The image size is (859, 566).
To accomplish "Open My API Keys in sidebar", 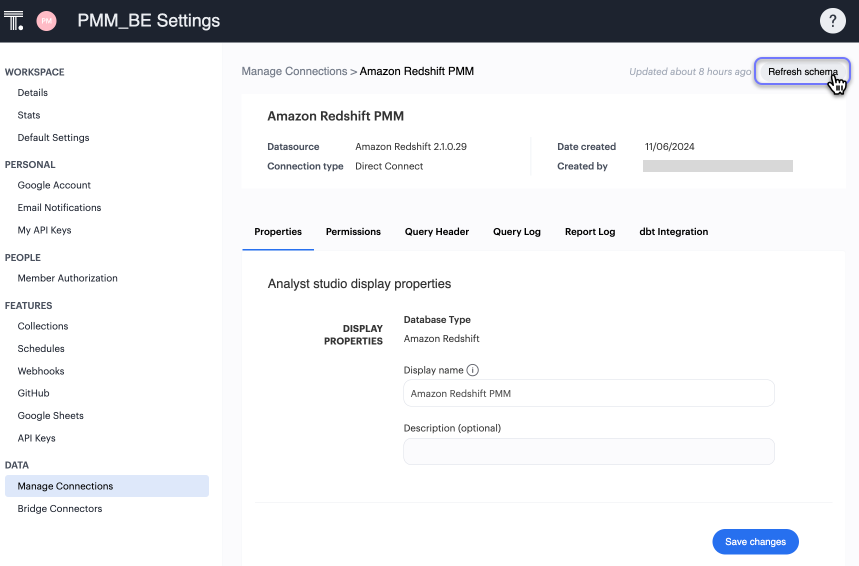I will point(44,230).
